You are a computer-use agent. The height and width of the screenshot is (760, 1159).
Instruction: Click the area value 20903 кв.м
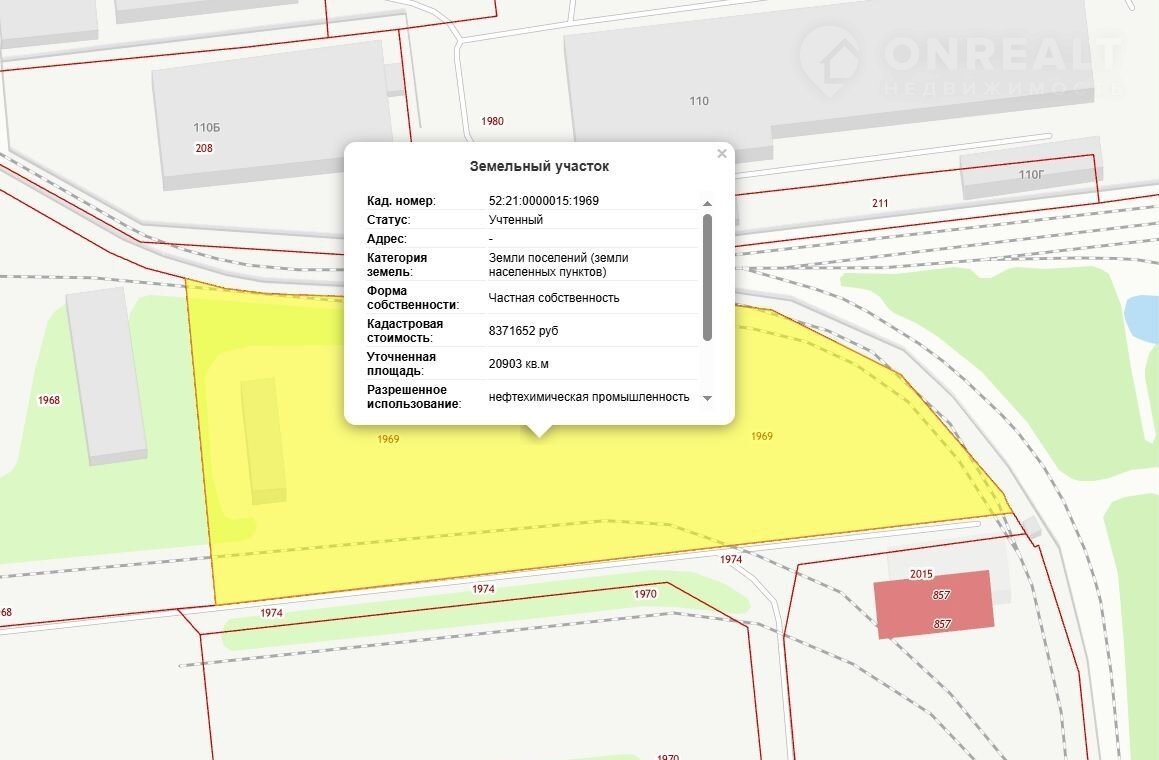pos(518,364)
